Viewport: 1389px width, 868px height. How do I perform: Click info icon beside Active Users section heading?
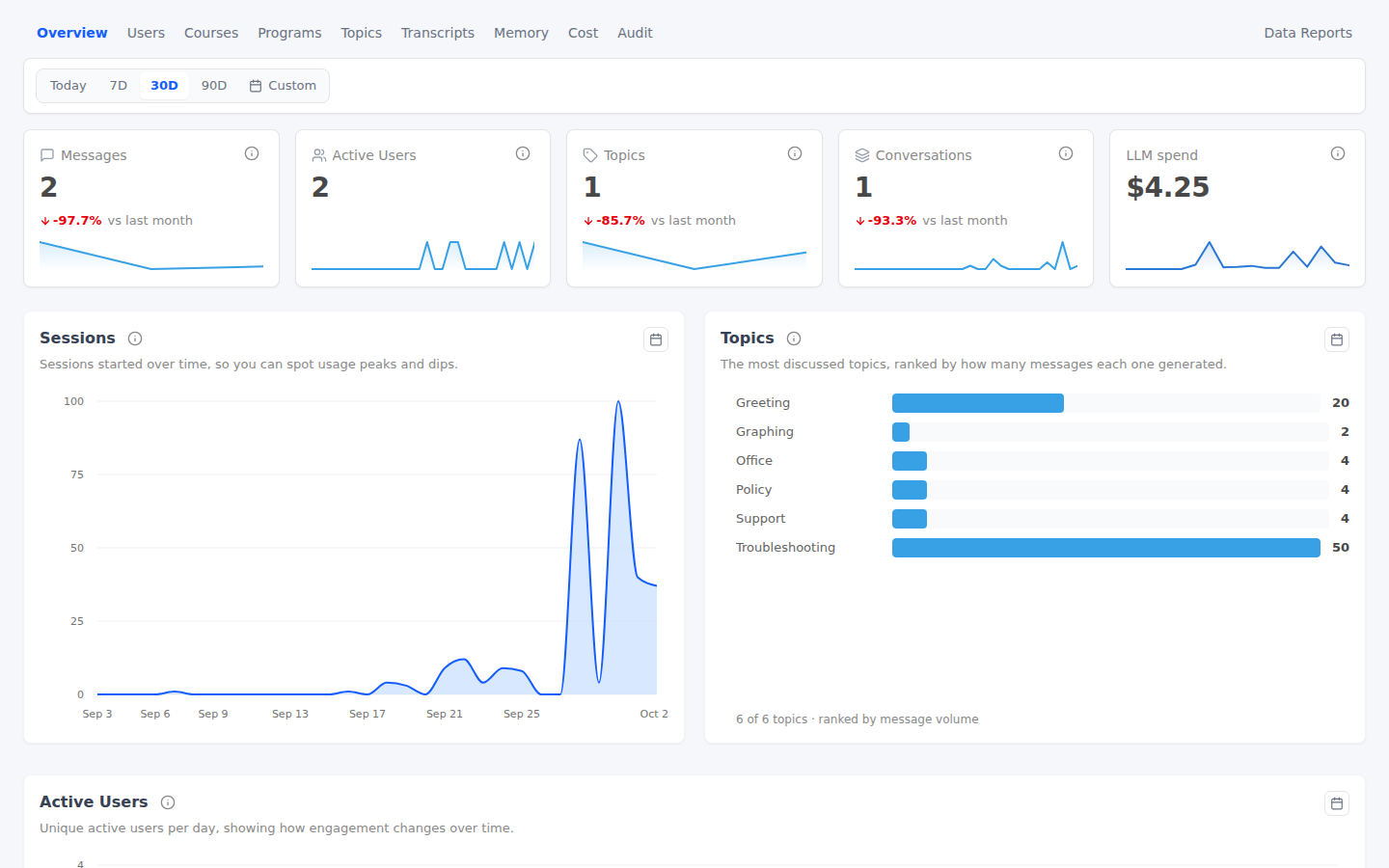pos(168,802)
